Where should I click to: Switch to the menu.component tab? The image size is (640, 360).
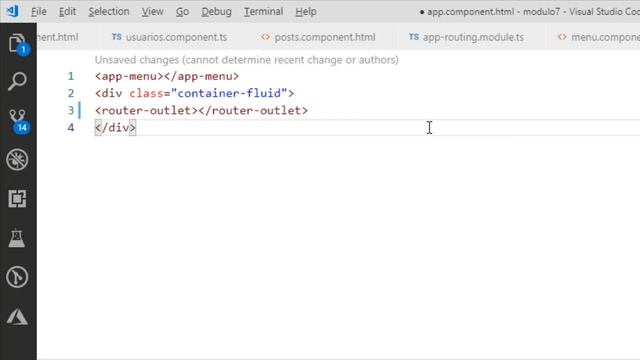click(x=592, y=37)
